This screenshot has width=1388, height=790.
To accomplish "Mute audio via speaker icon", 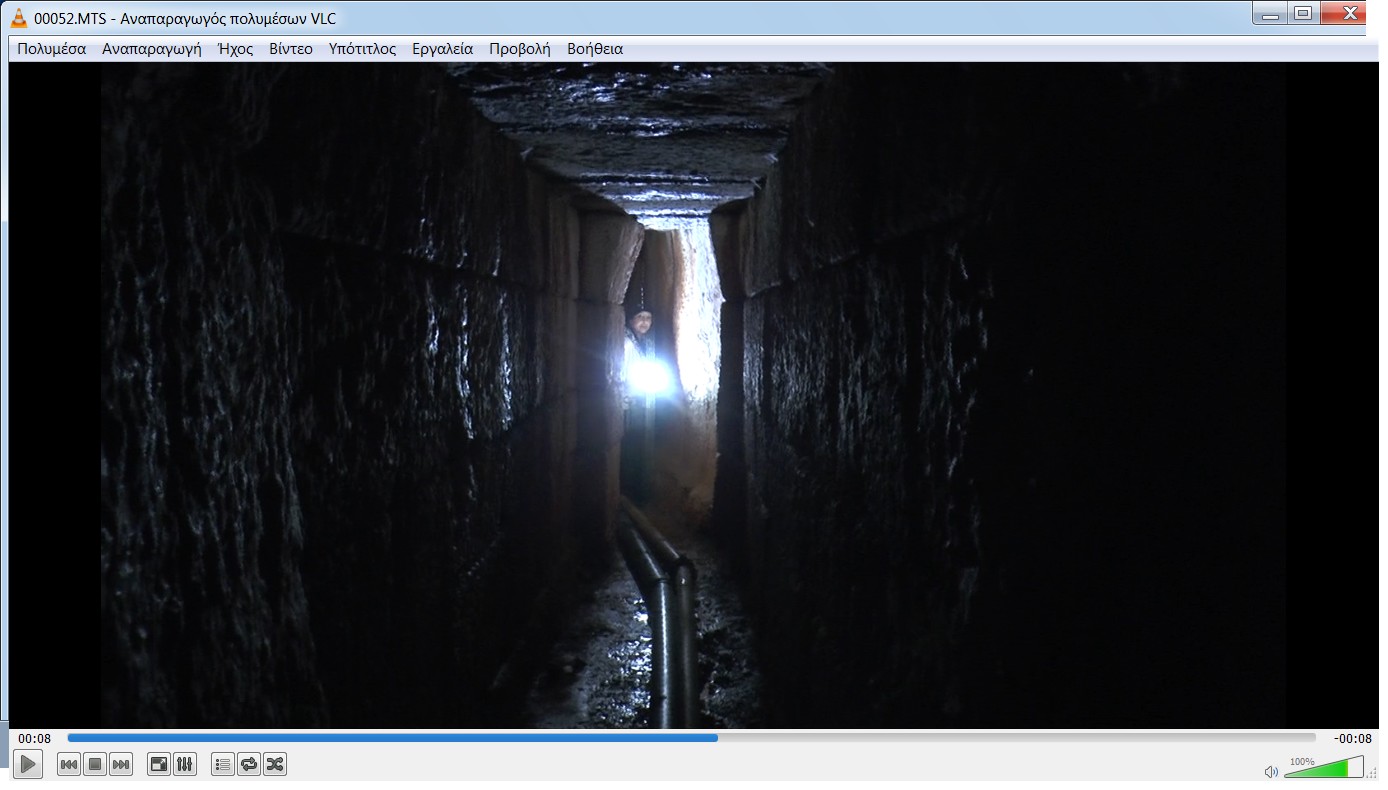I will (x=1271, y=771).
